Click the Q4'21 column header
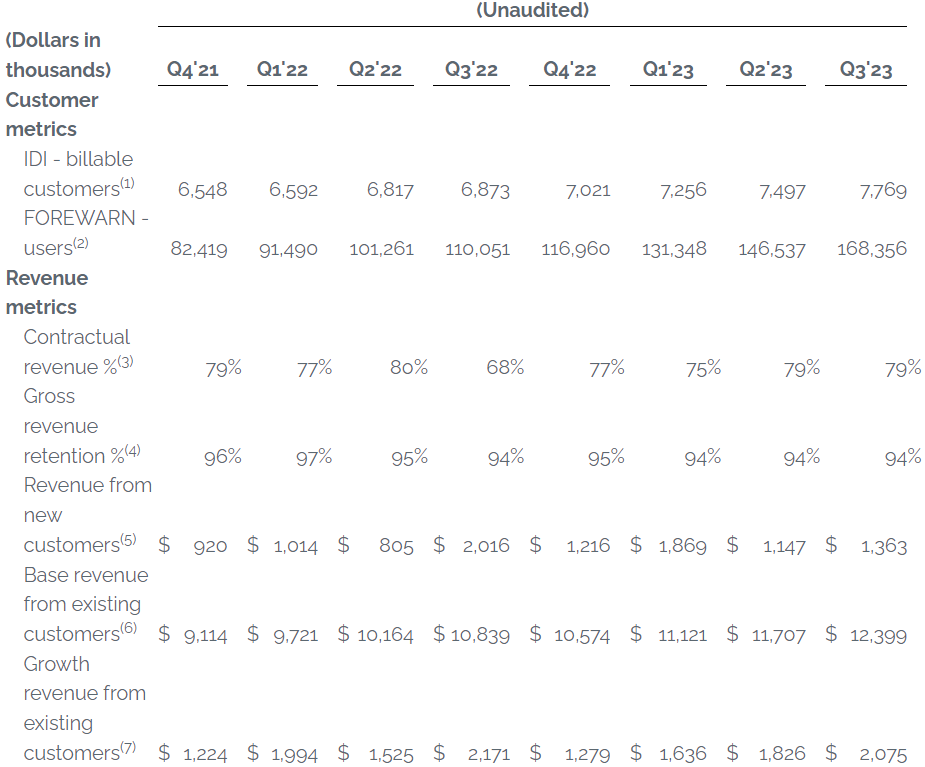Viewport: 925px width, 767px height. click(x=192, y=70)
